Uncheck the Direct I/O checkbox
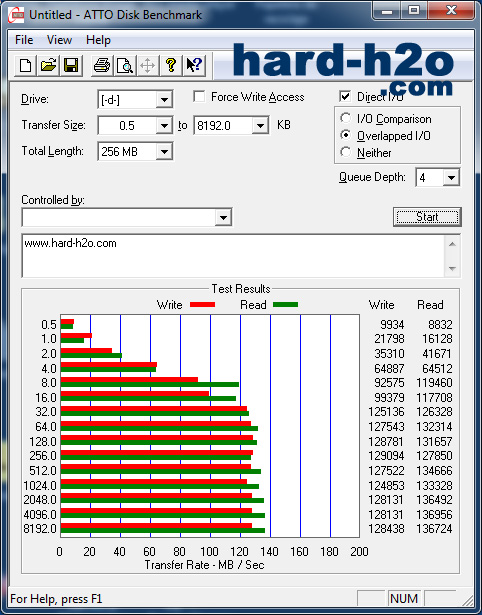Screen dimensions: 482x615 (345, 96)
